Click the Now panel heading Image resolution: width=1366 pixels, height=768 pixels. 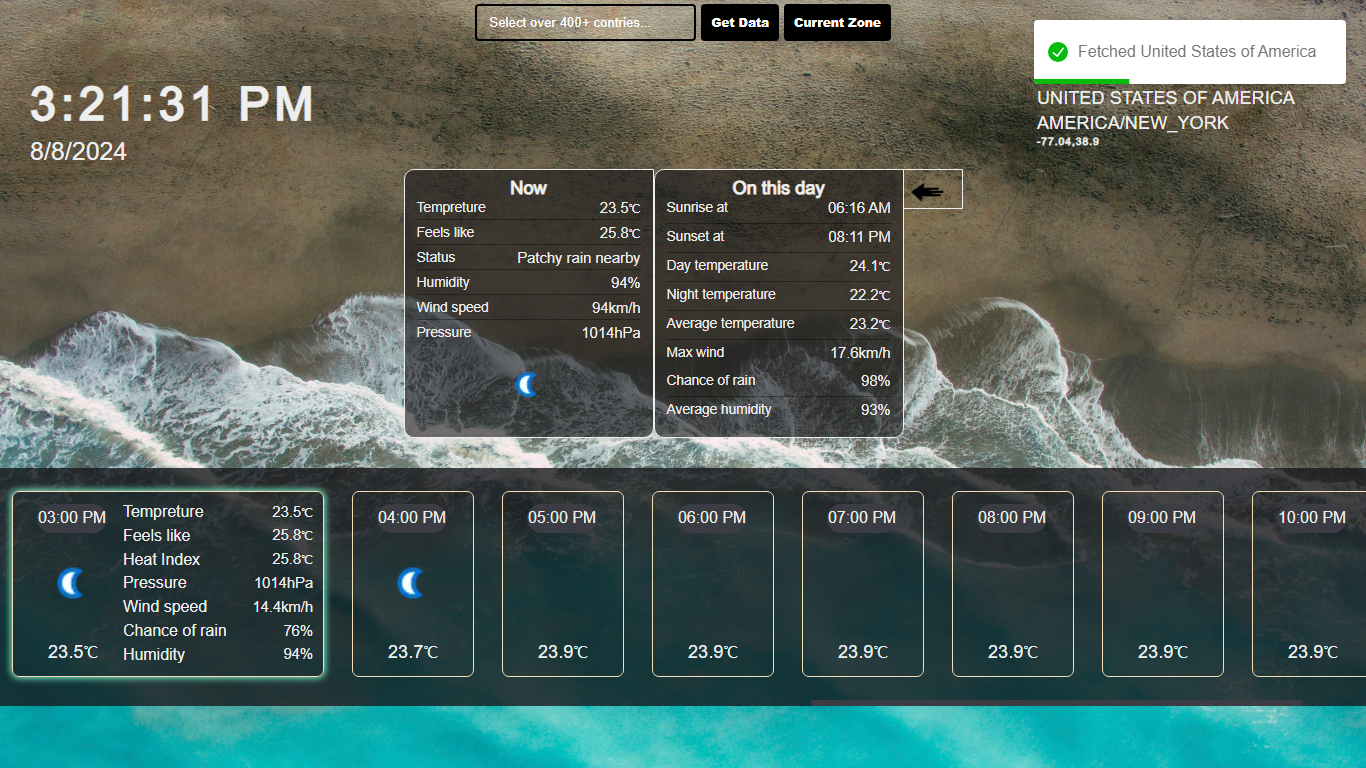pyautogui.click(x=528, y=188)
